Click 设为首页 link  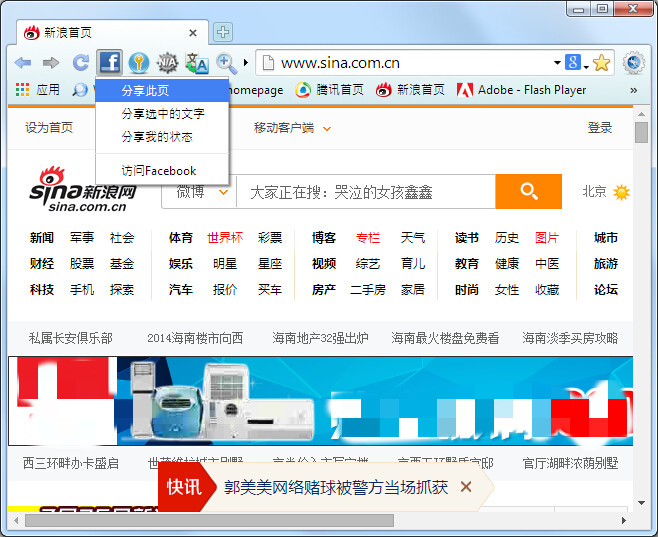coord(49,128)
